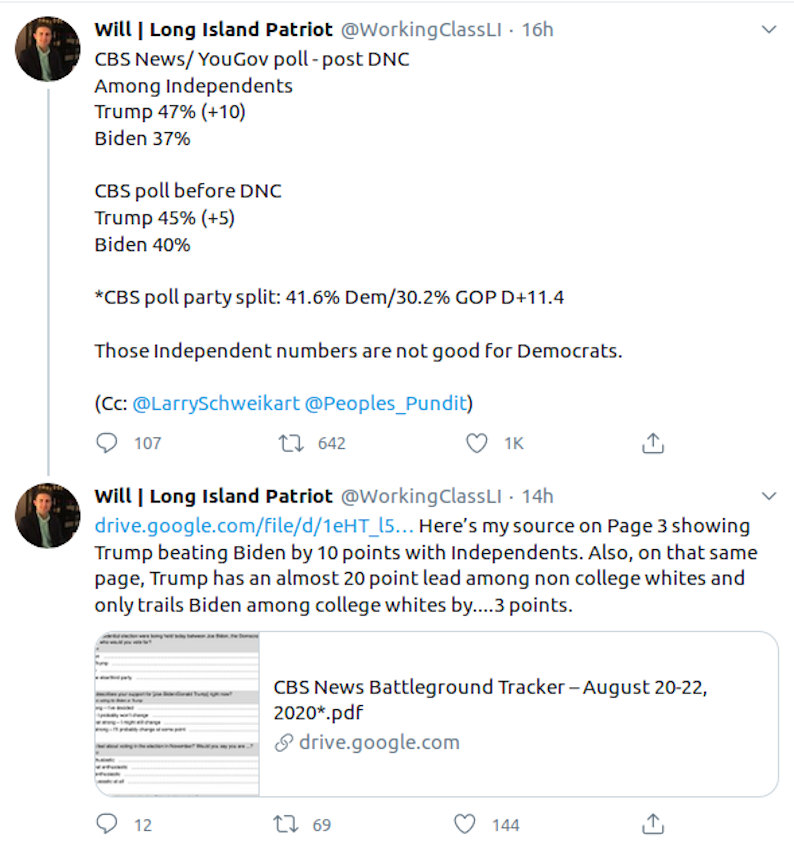Visit the @Peoples_Pundit profile mention
The height and width of the screenshot is (850, 794).
[386, 403]
